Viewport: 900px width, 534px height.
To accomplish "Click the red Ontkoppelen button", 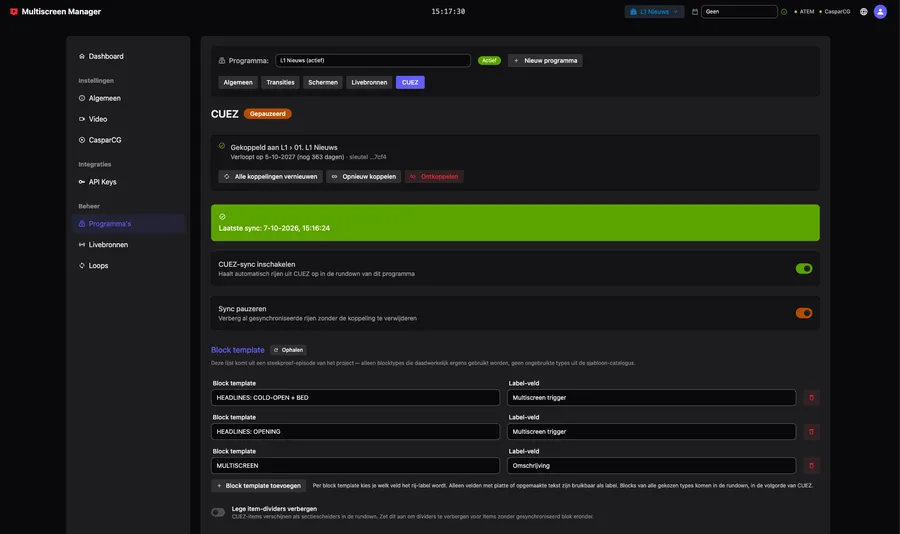I will [x=434, y=177].
